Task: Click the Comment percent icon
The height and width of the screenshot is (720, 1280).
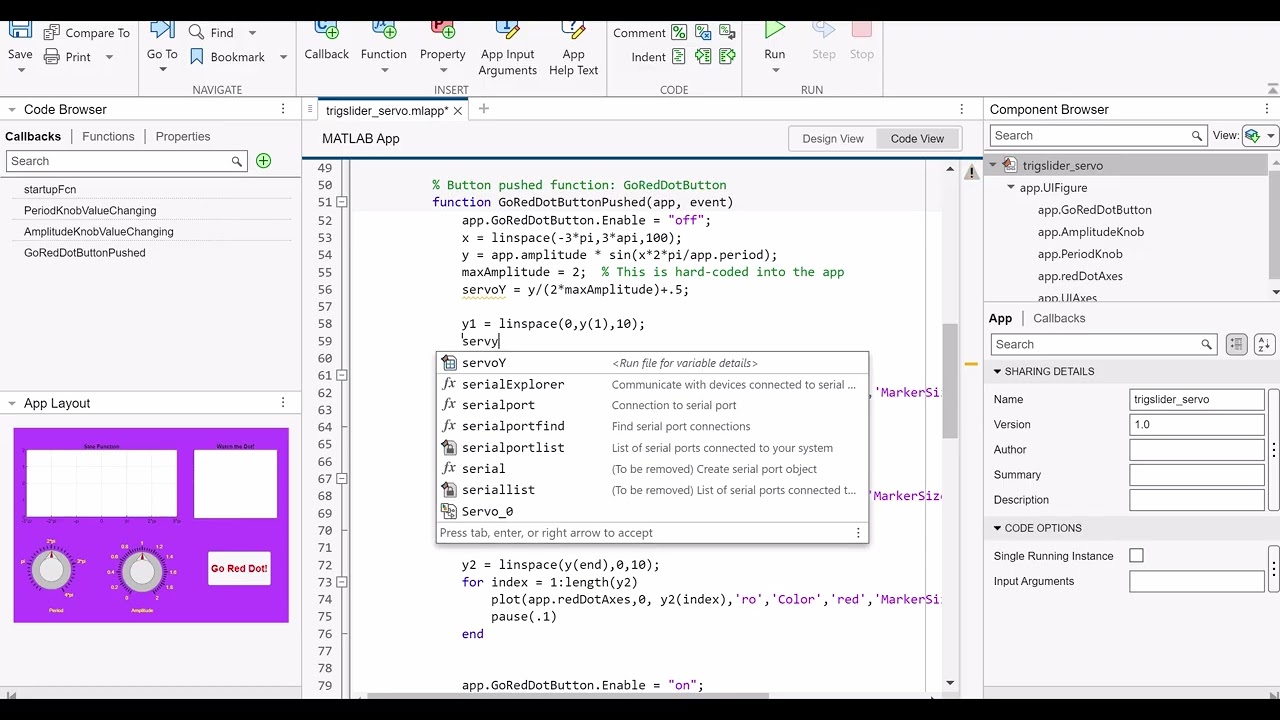Action: 679,33
